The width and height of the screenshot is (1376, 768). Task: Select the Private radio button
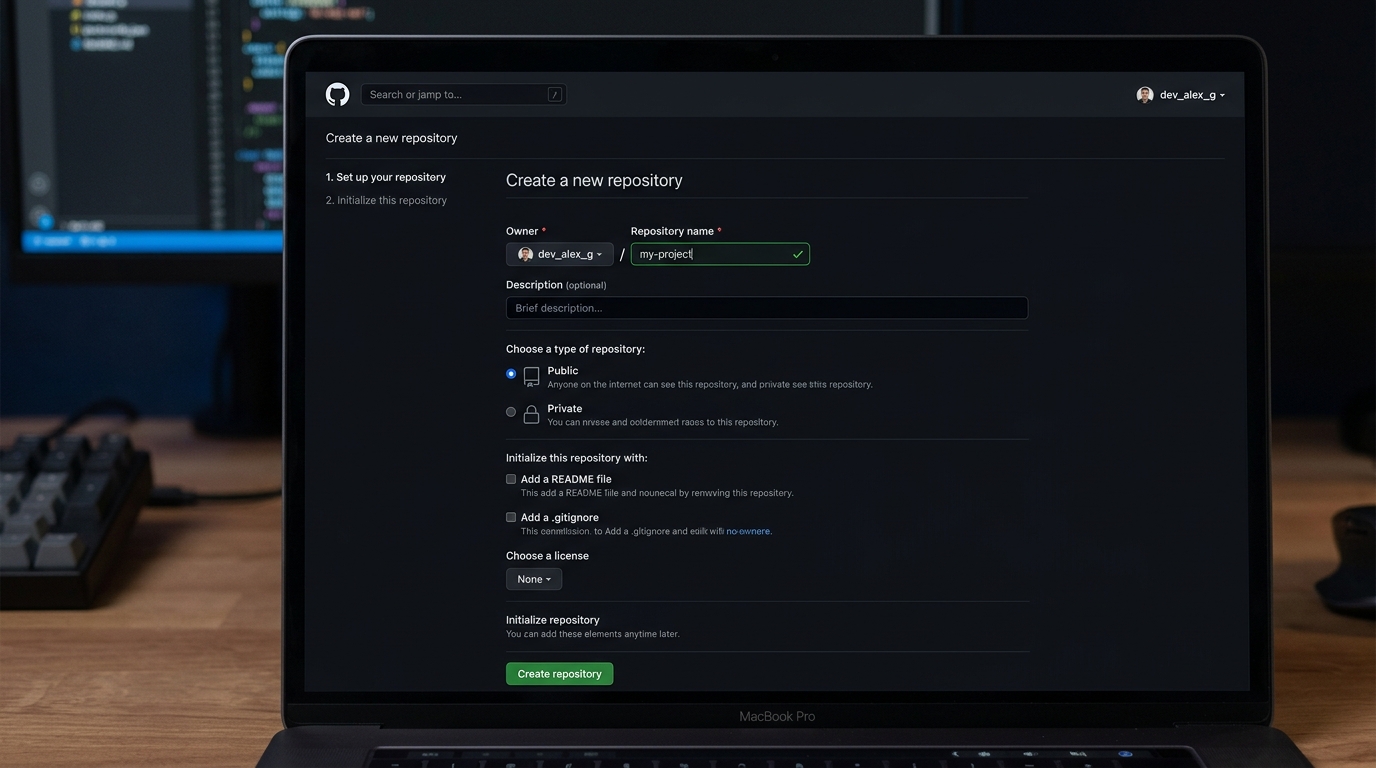511,412
